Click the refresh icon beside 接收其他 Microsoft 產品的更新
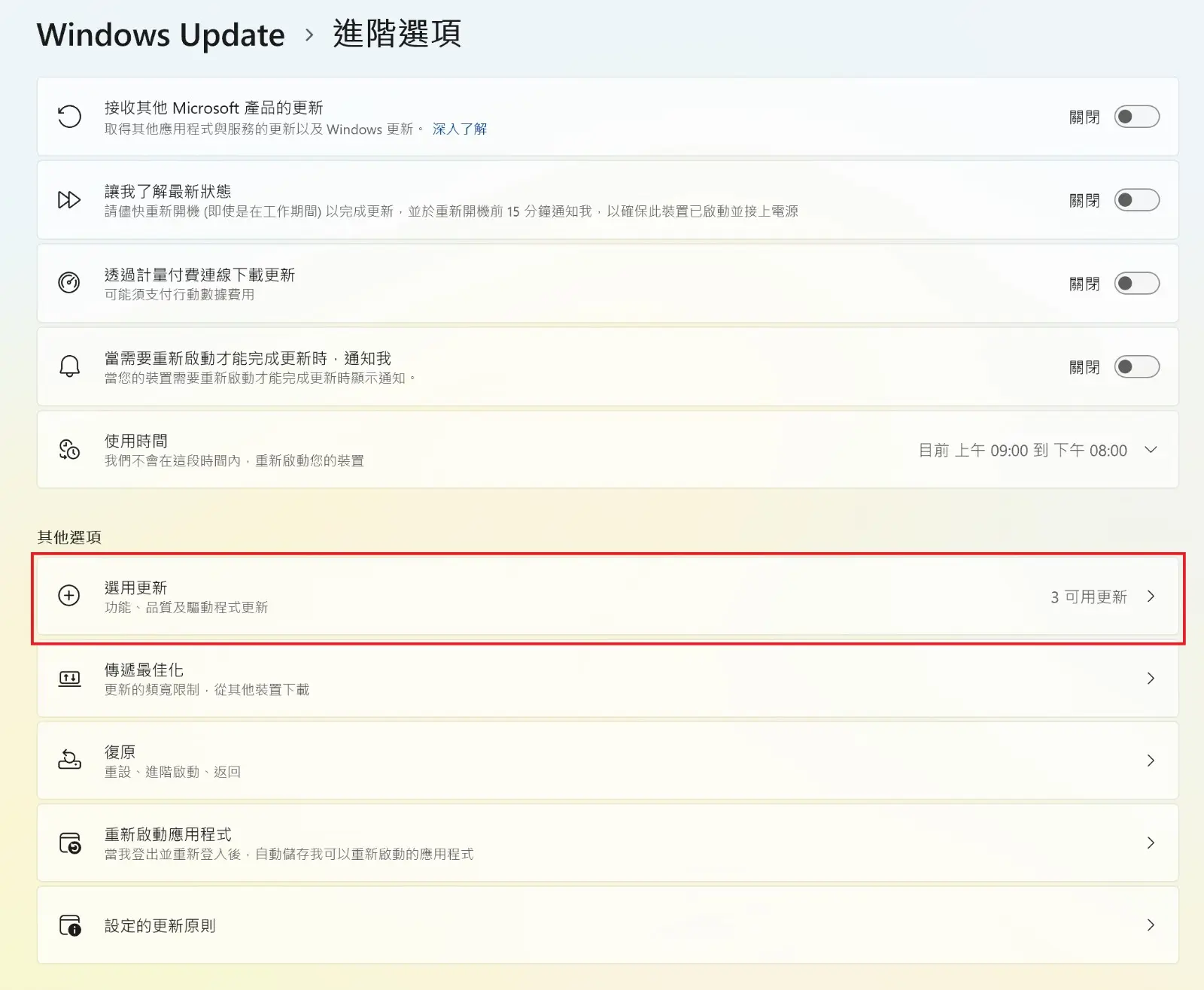This screenshot has height=990, width=1204. [x=69, y=117]
